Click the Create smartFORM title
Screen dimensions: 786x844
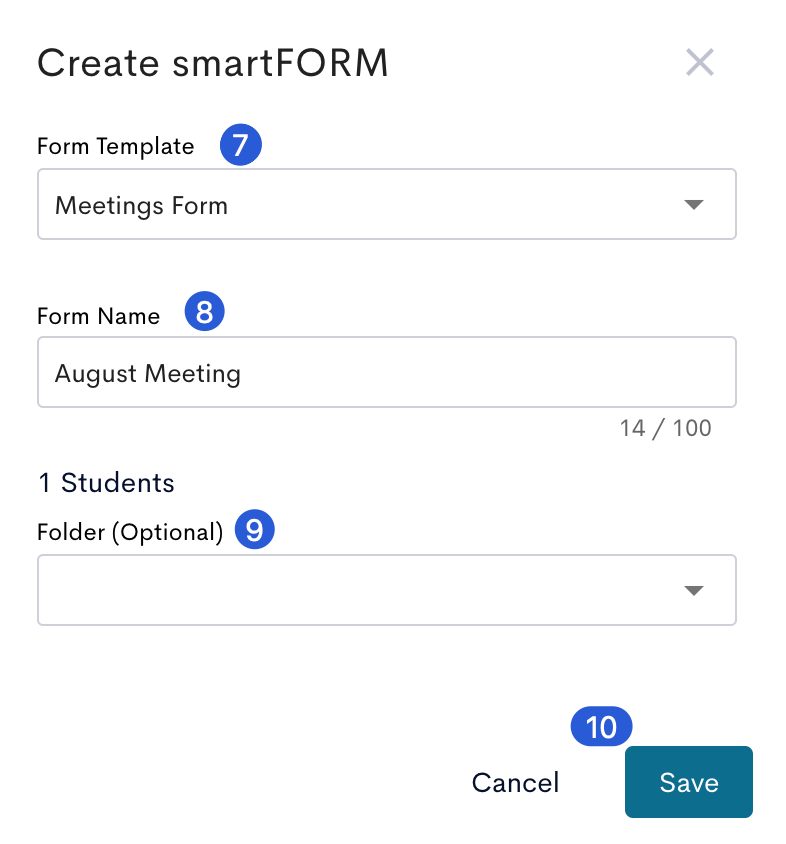tap(213, 63)
